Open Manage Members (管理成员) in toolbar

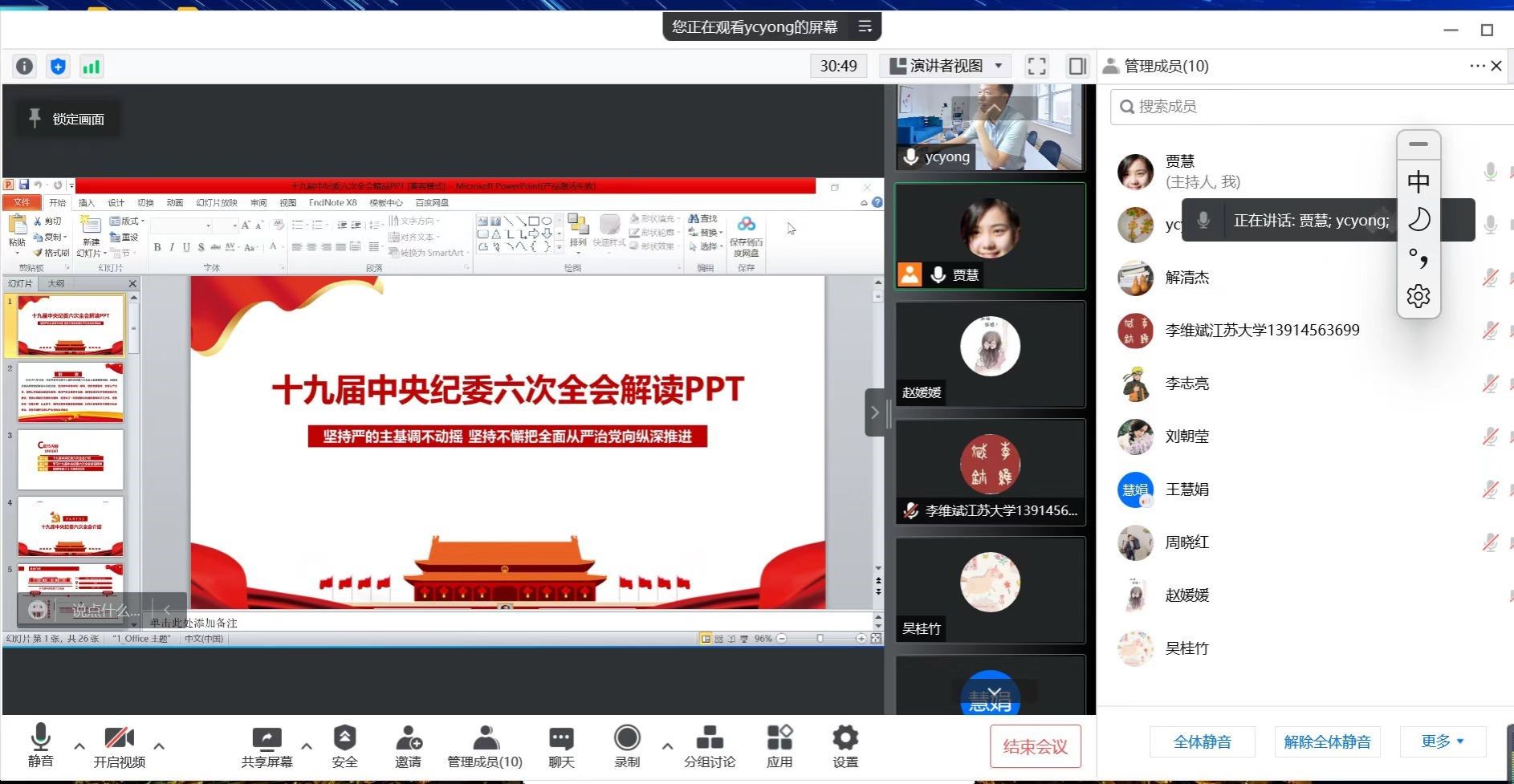(484, 746)
